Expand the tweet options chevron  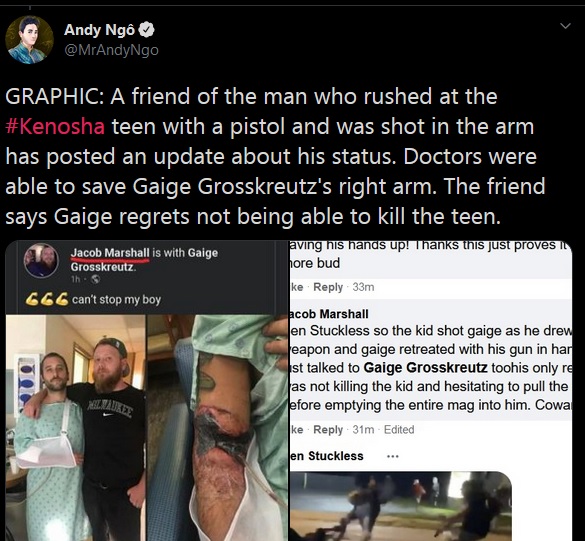click(x=566, y=26)
